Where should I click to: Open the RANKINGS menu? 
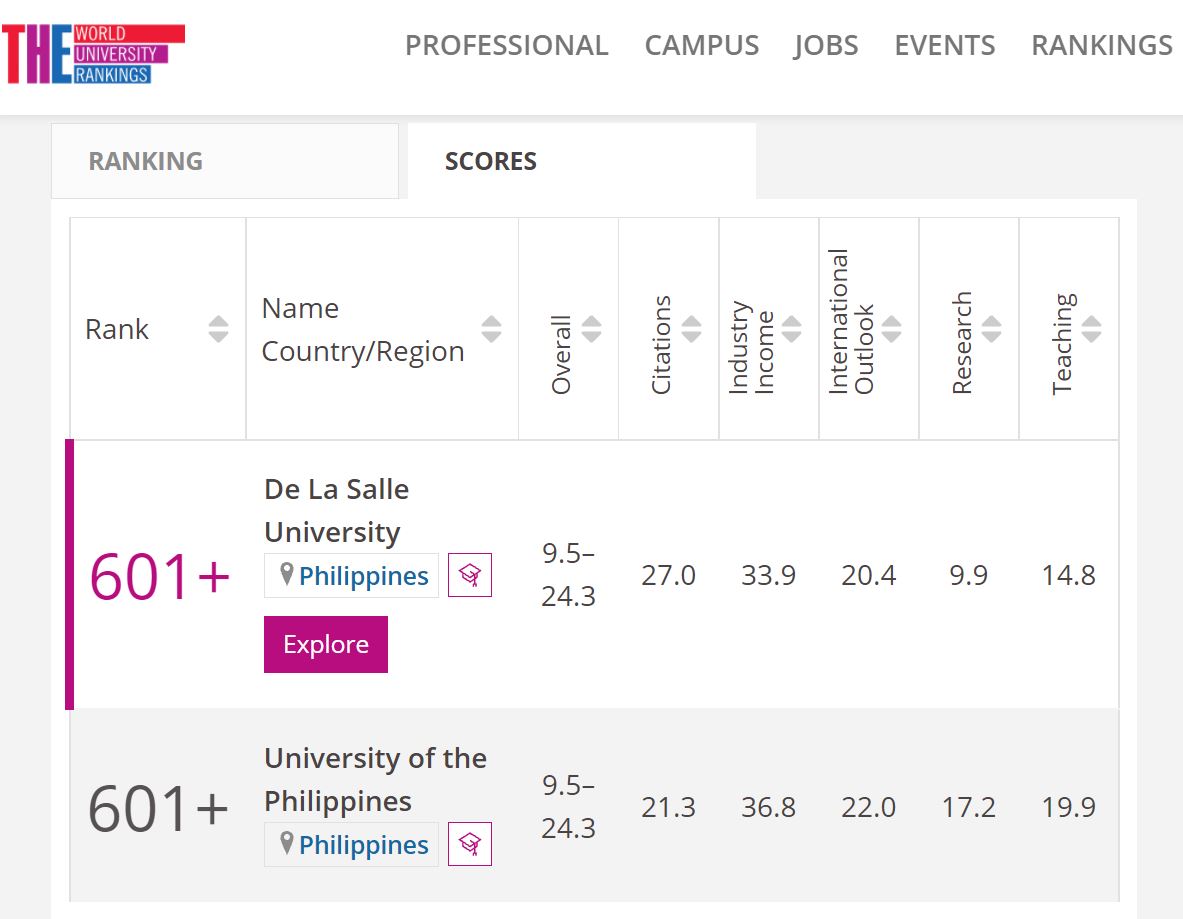tap(1102, 45)
